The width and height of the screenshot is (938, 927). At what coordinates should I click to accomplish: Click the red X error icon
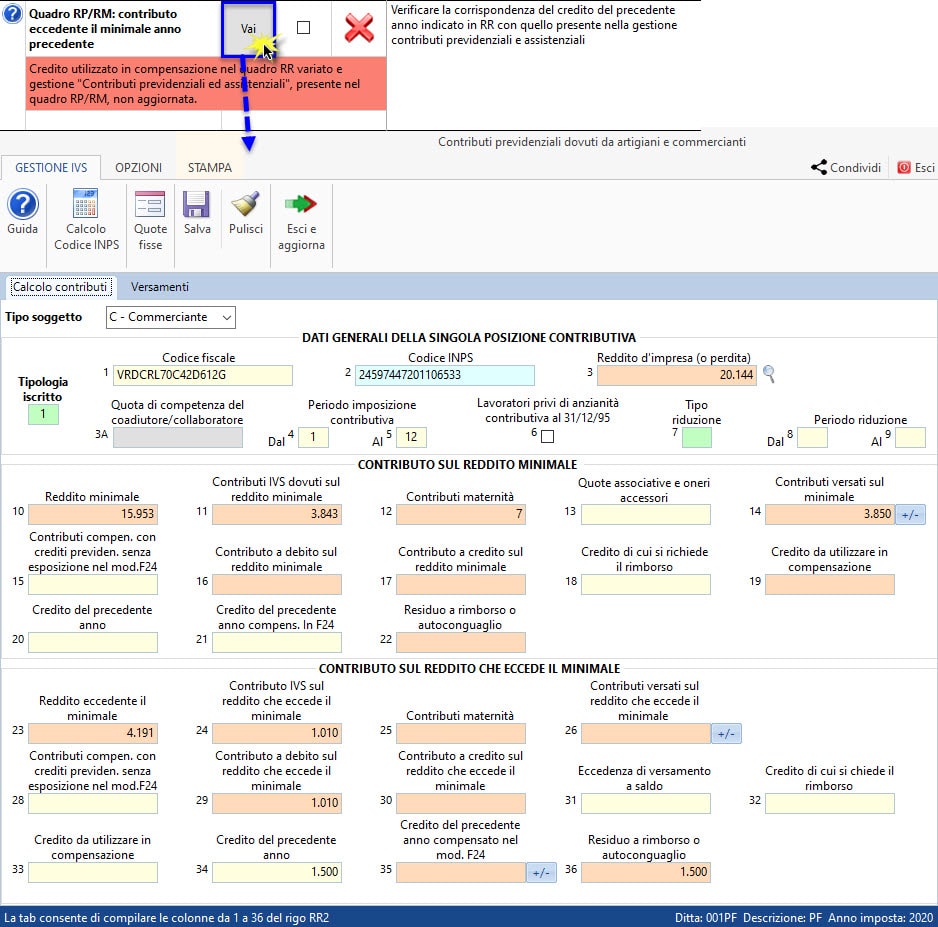pyautogui.click(x=359, y=28)
